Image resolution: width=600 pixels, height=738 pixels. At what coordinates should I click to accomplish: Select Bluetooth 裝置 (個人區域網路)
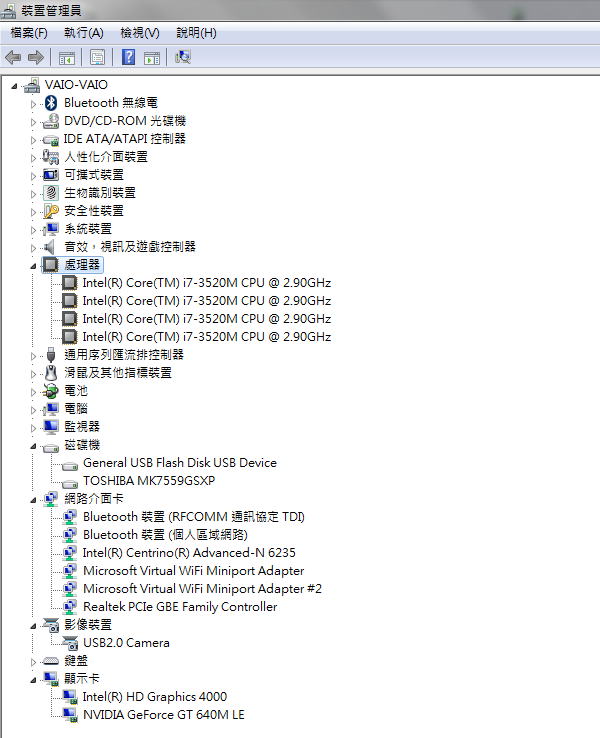tap(165, 535)
